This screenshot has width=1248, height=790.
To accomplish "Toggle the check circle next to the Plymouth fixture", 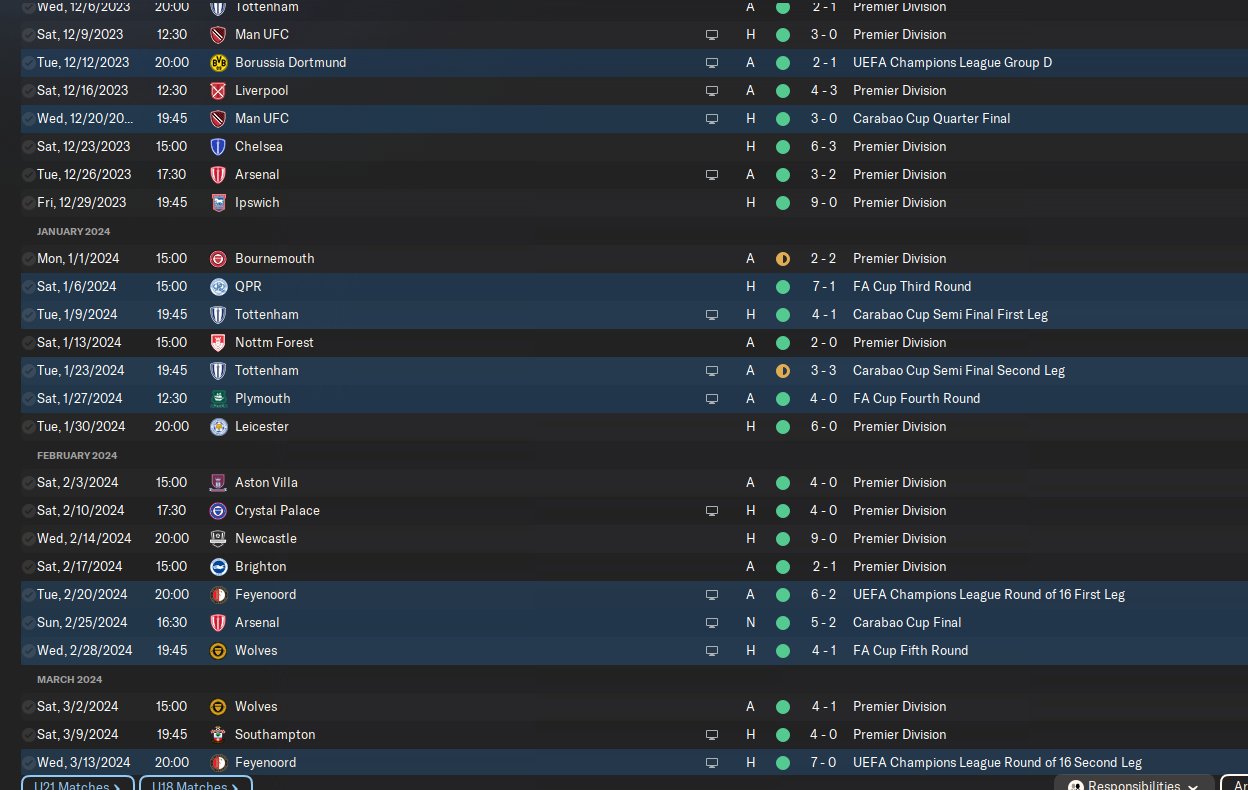I will click(x=28, y=398).
